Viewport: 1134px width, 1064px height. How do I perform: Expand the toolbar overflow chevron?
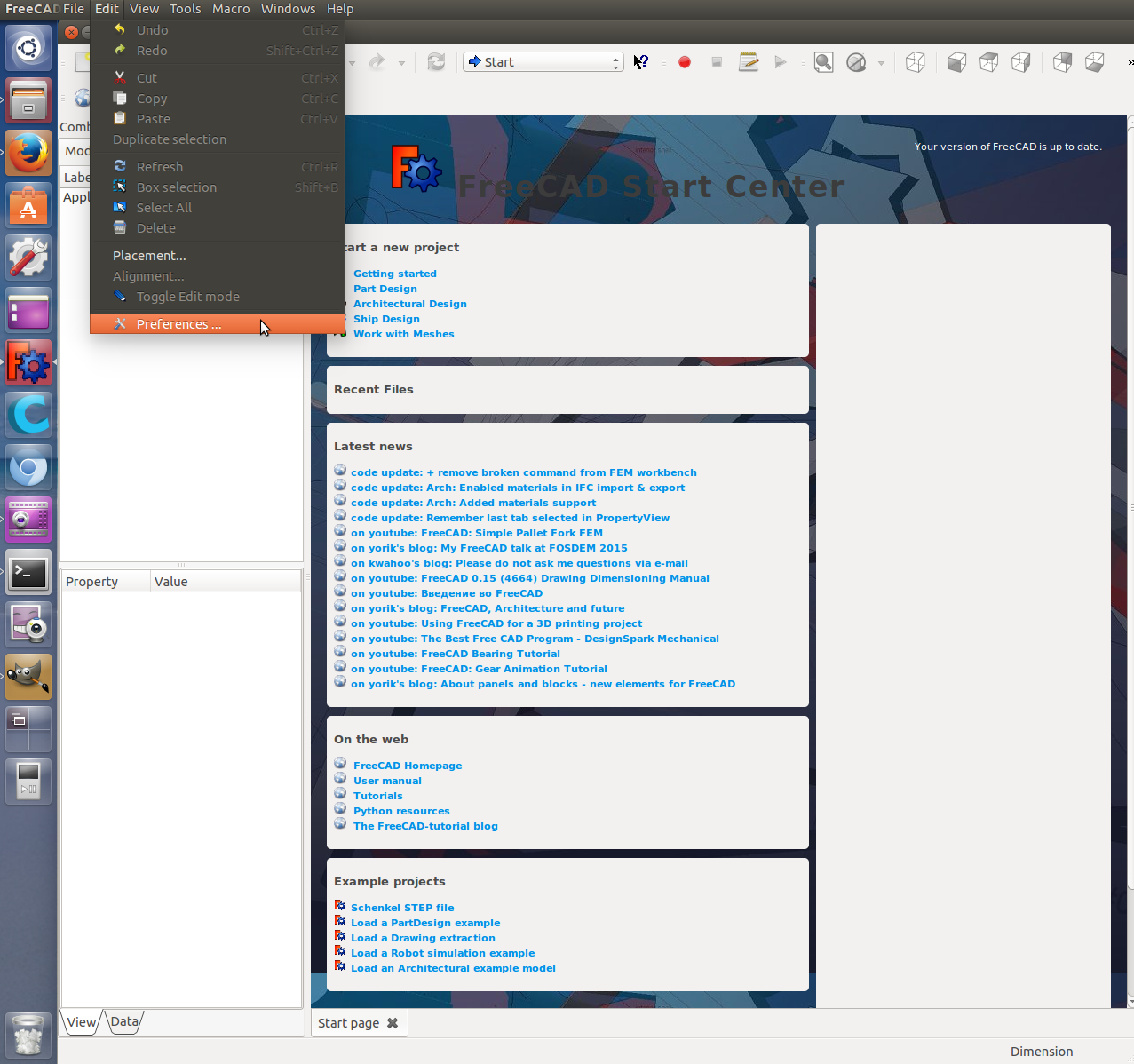pyautogui.click(x=1130, y=63)
